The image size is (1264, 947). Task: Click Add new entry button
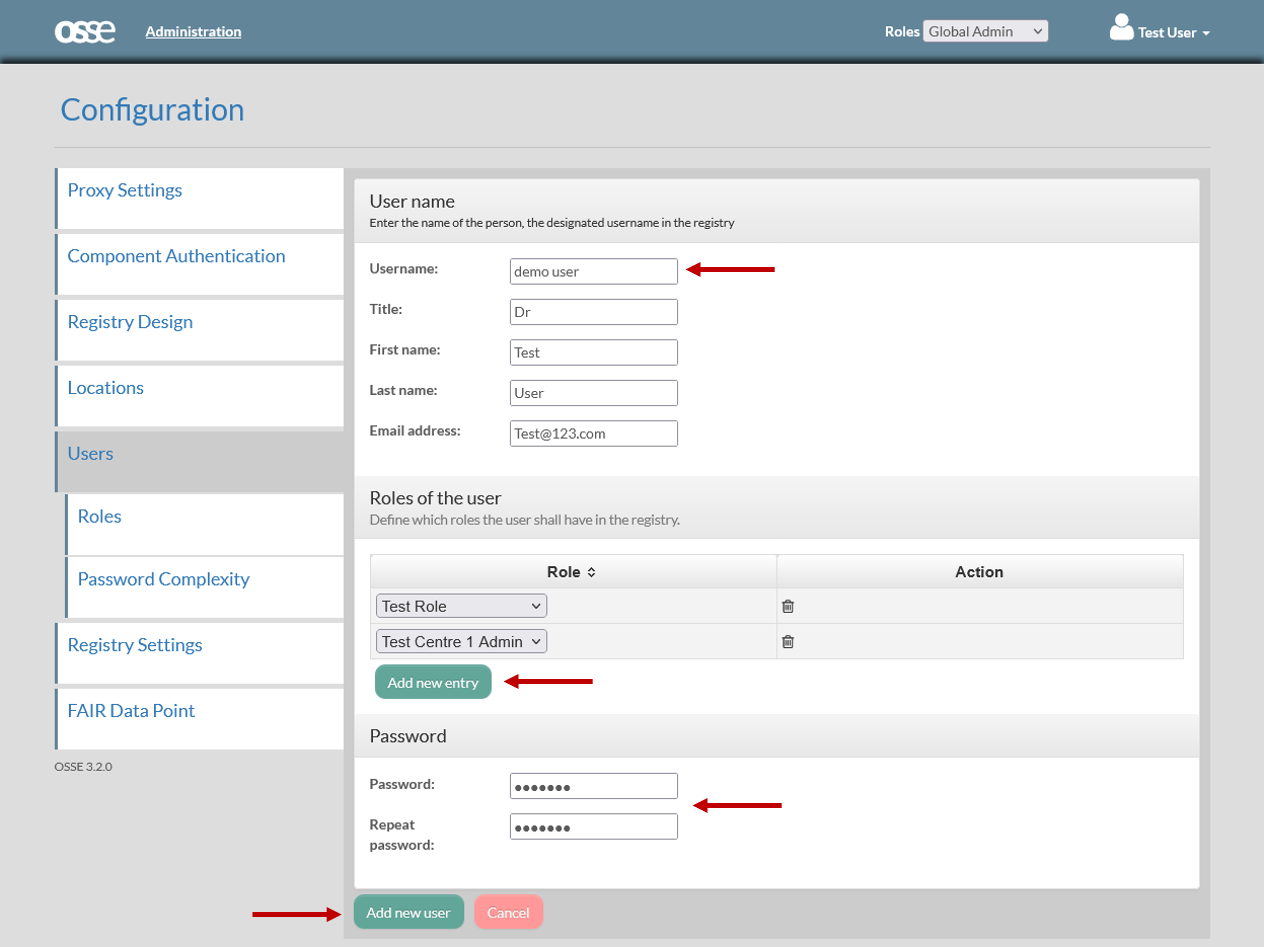point(433,682)
